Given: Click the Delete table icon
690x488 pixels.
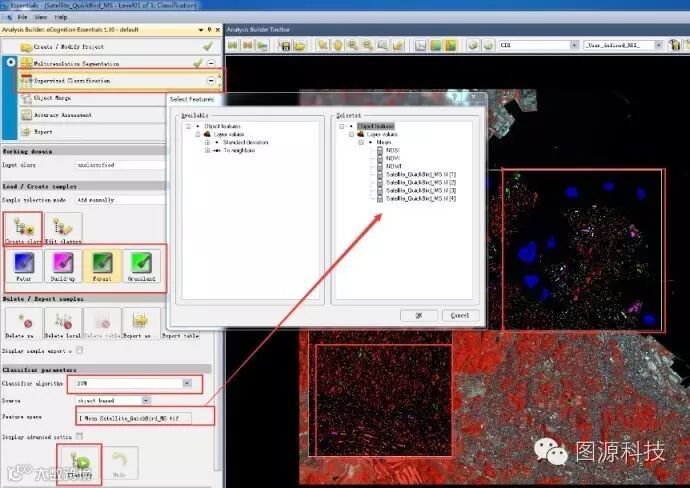Looking at the screenshot, I should coord(102,323).
